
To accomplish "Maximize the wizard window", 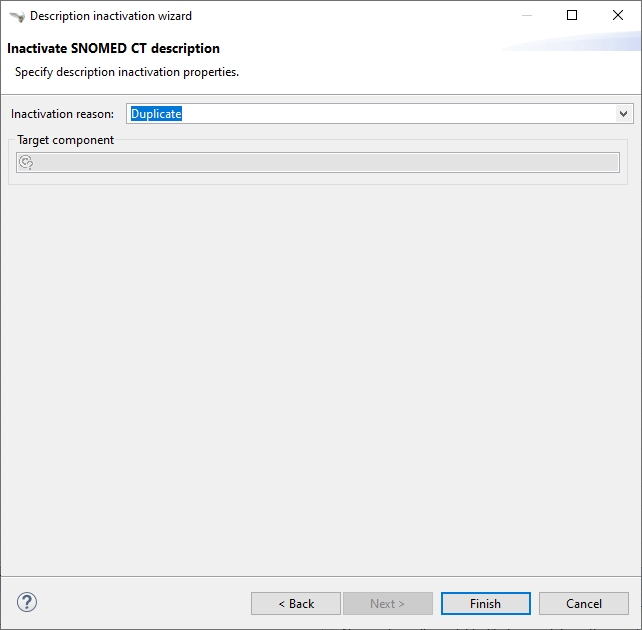I will 572,16.
